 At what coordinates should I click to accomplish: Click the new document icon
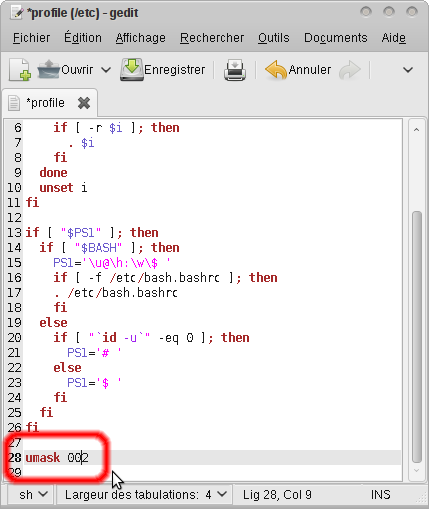tap(20, 70)
